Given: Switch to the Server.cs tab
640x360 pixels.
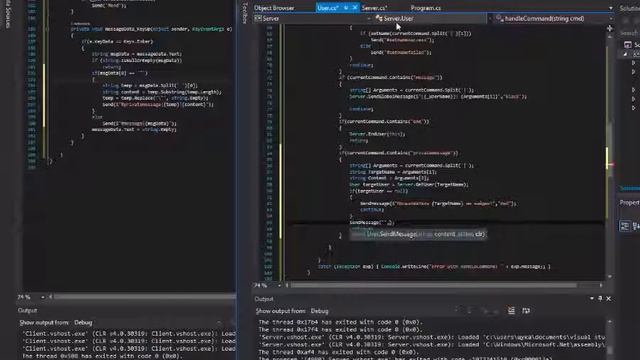Looking at the screenshot, I should click(374, 8).
